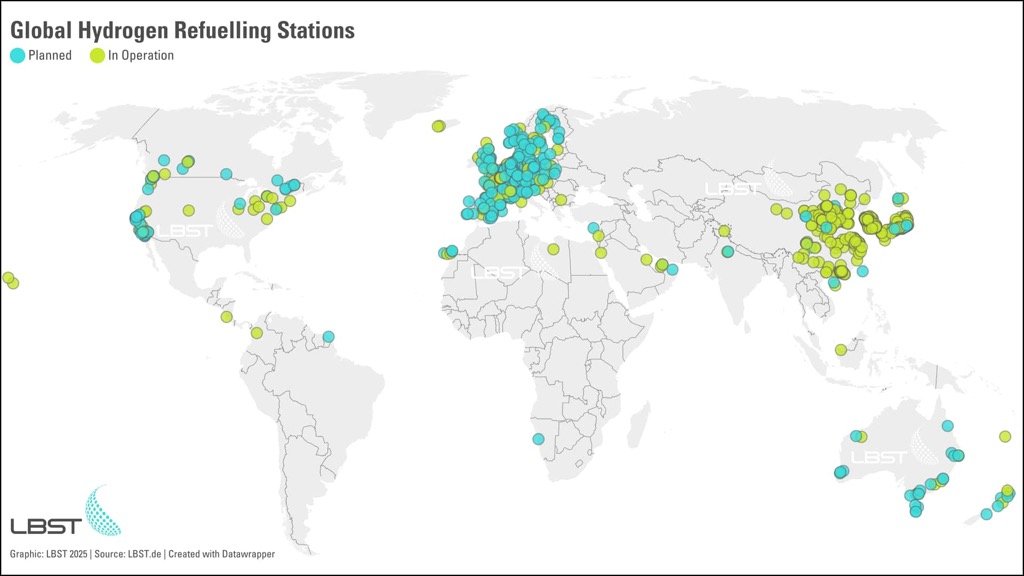Click the In Operation legend color dot
1024x576 pixels.
point(97,56)
